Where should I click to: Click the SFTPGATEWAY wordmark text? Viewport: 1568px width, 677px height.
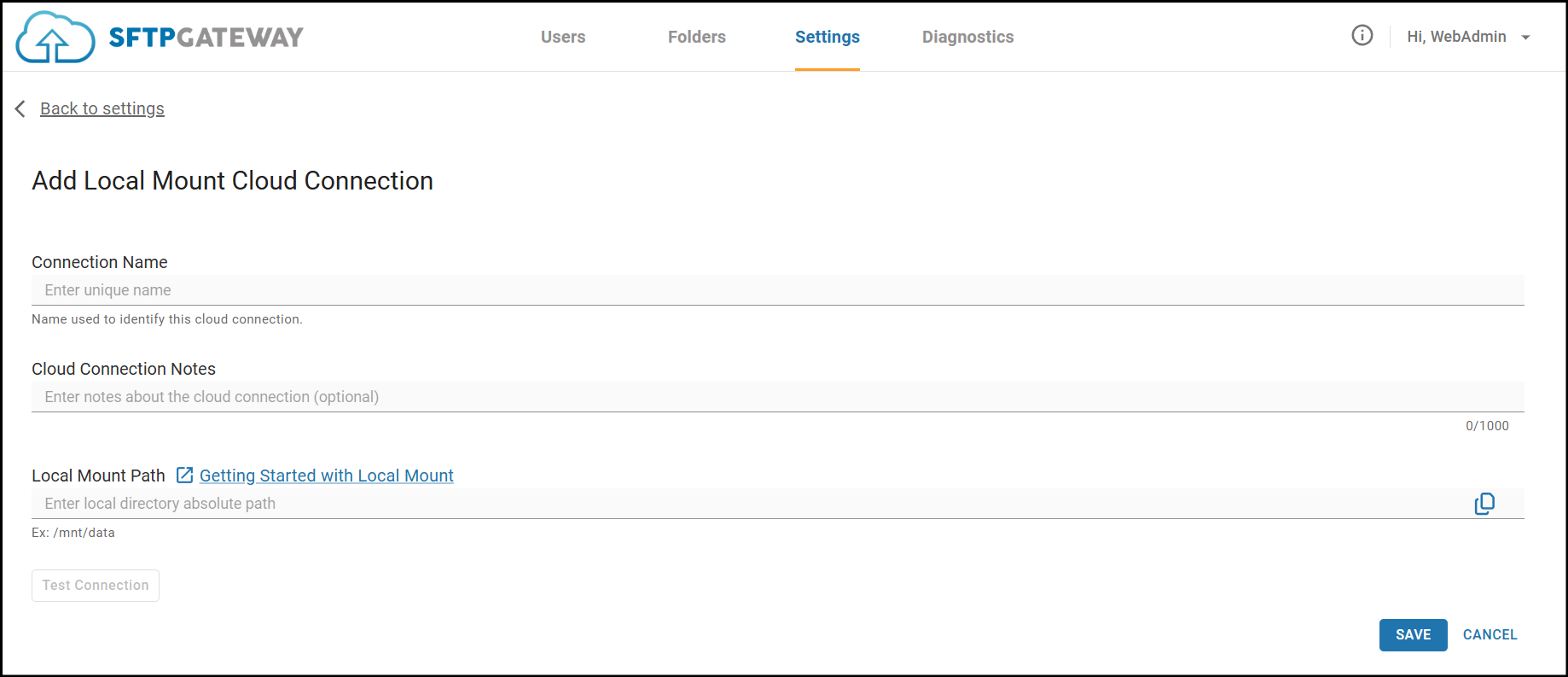pyautogui.click(x=206, y=38)
